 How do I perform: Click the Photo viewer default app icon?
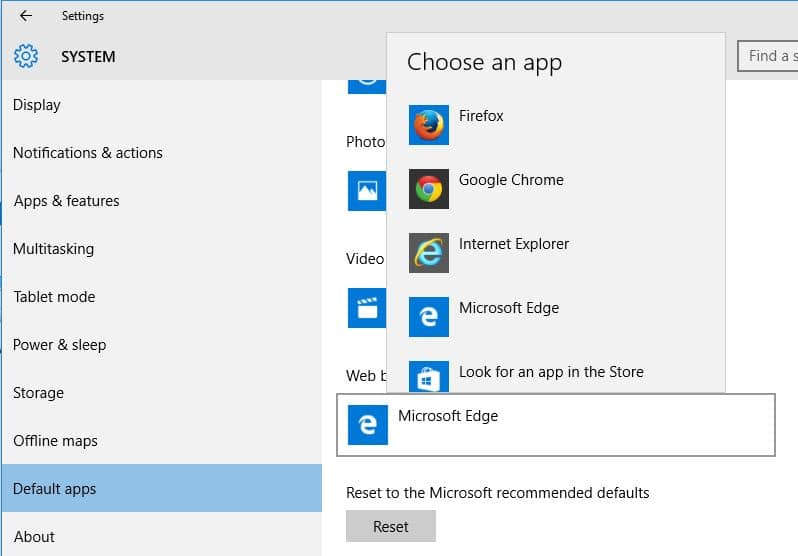click(x=366, y=190)
